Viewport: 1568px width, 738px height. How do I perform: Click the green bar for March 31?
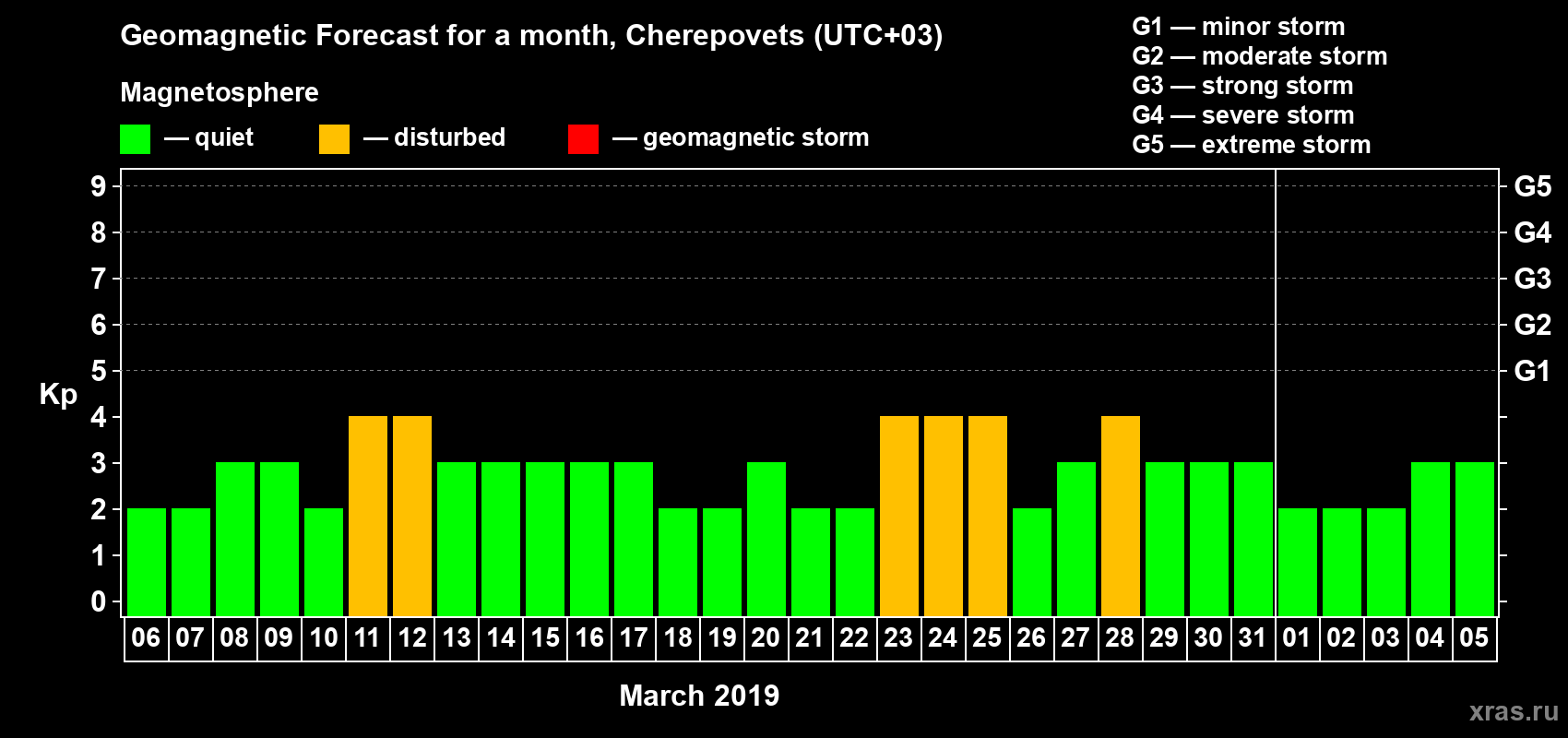1253,539
